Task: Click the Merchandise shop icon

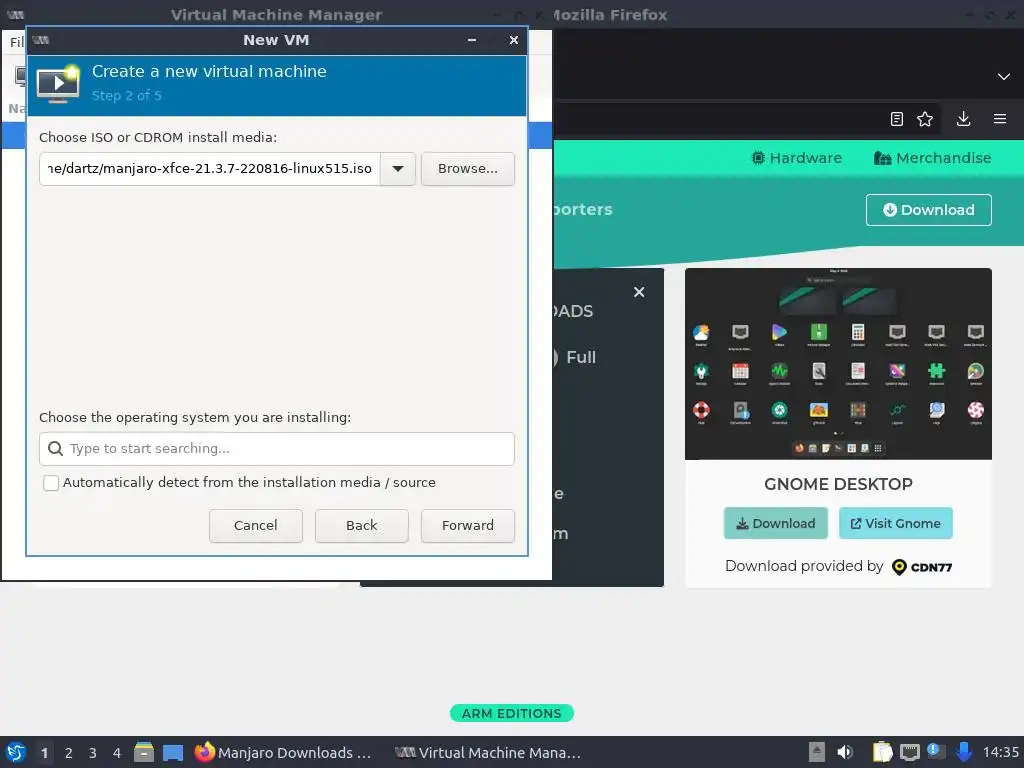Action: 882,158
